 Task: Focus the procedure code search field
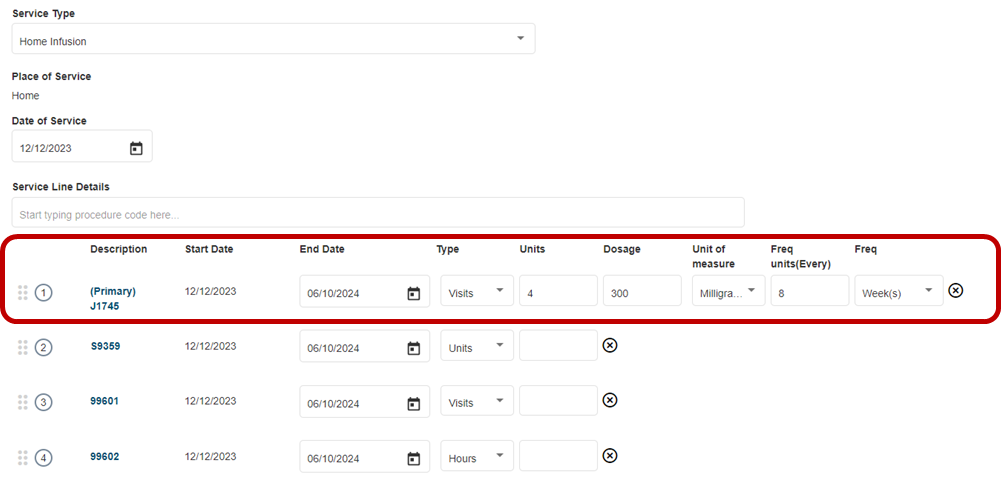[378, 214]
